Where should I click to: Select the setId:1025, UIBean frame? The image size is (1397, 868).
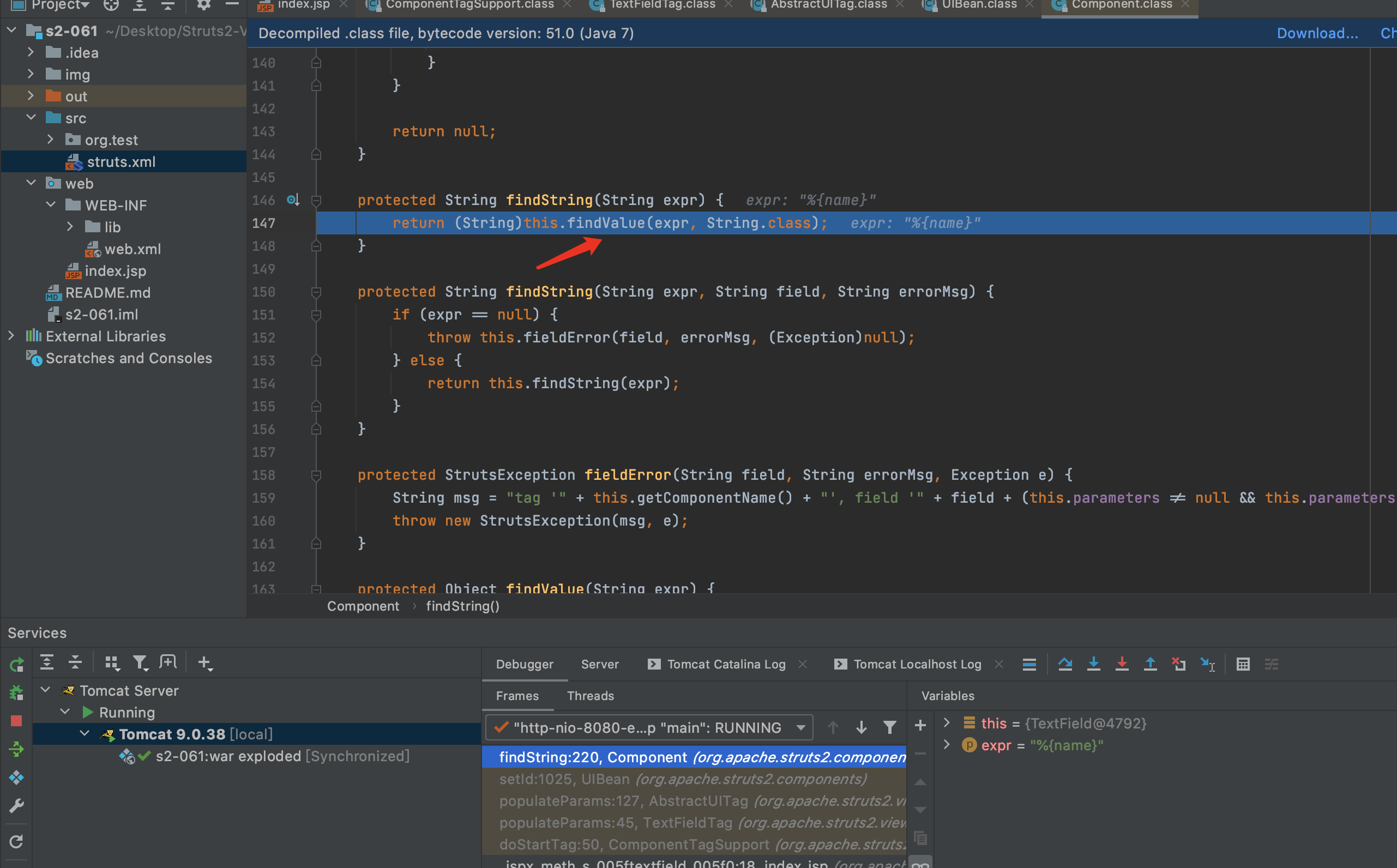(694, 779)
